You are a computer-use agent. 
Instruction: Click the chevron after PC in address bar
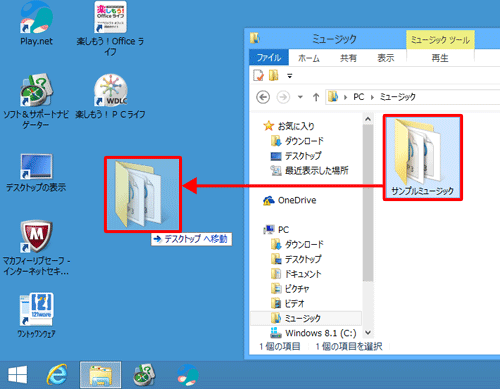pyautogui.click(x=372, y=97)
